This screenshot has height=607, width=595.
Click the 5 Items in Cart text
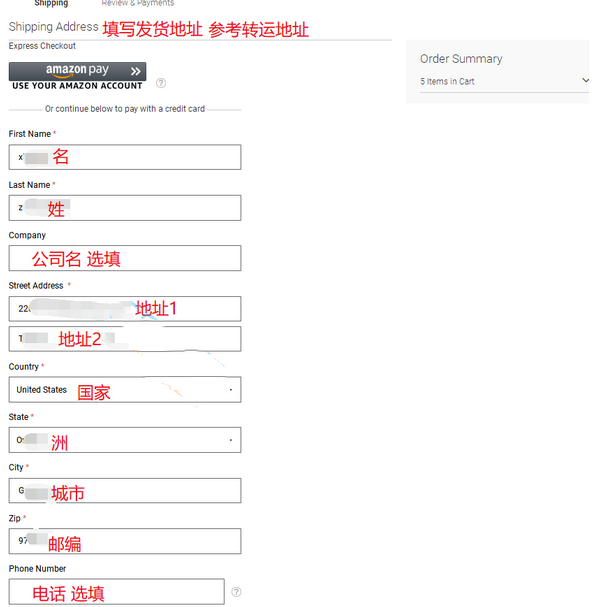tap(447, 81)
